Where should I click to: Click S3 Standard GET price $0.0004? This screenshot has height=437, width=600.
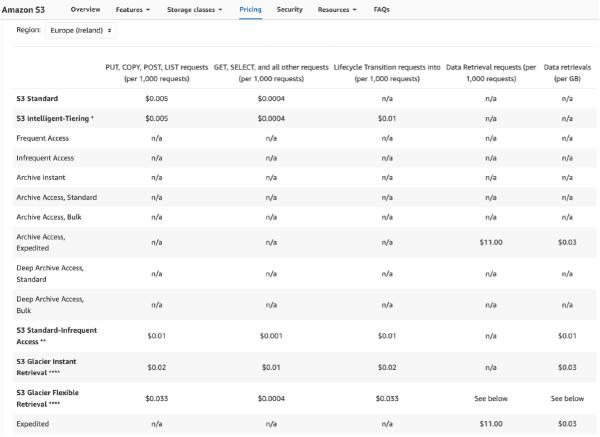271,99
